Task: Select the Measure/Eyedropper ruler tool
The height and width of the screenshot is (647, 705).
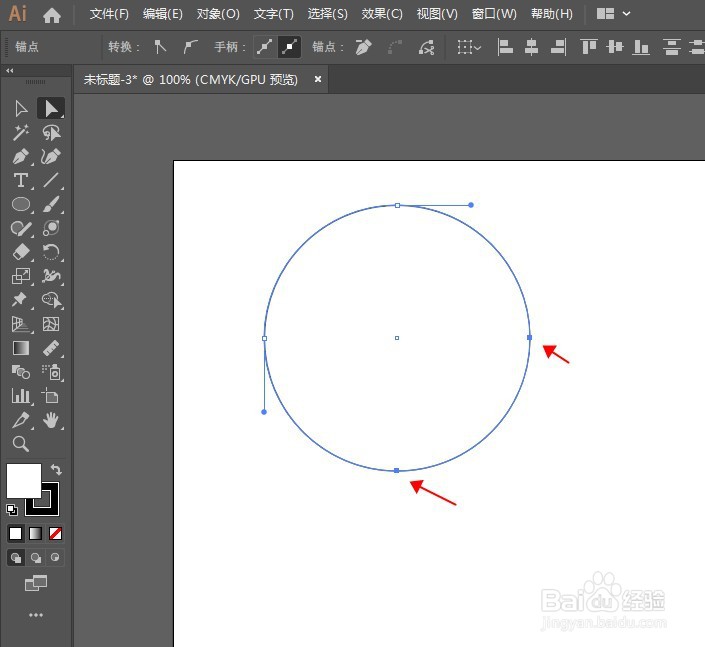Action: (x=51, y=348)
